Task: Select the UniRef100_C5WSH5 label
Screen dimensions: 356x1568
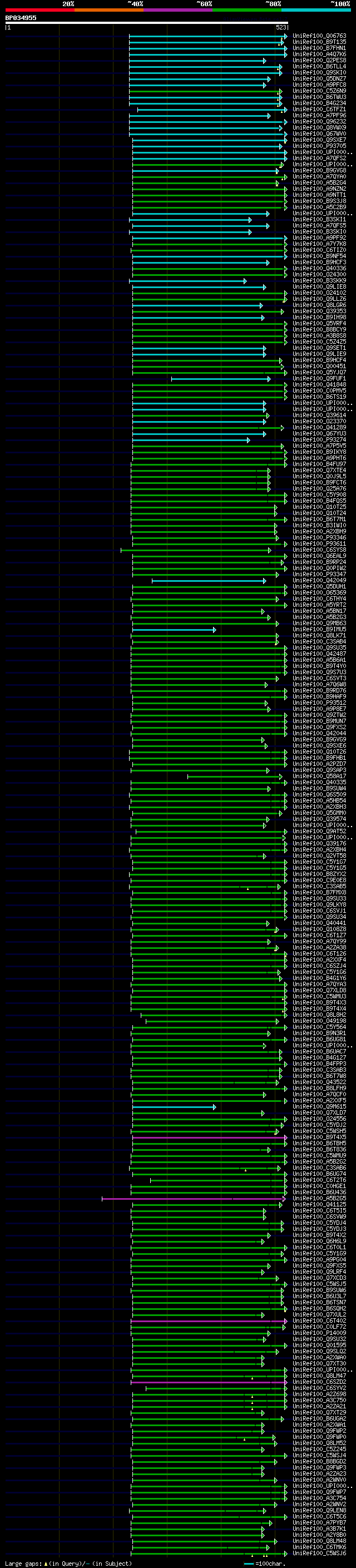Action: point(319,1131)
